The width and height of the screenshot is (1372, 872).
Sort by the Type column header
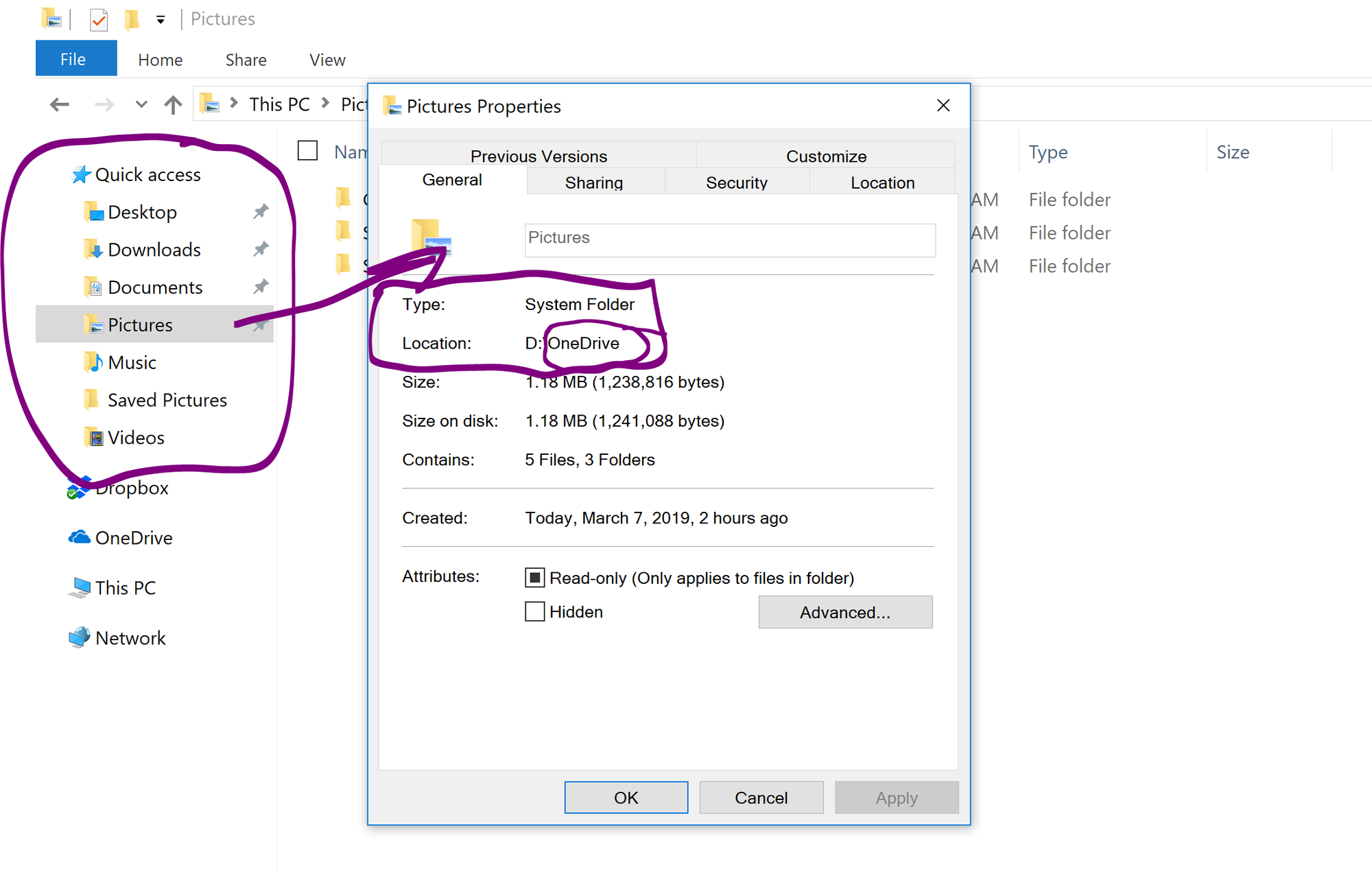[x=1048, y=152]
